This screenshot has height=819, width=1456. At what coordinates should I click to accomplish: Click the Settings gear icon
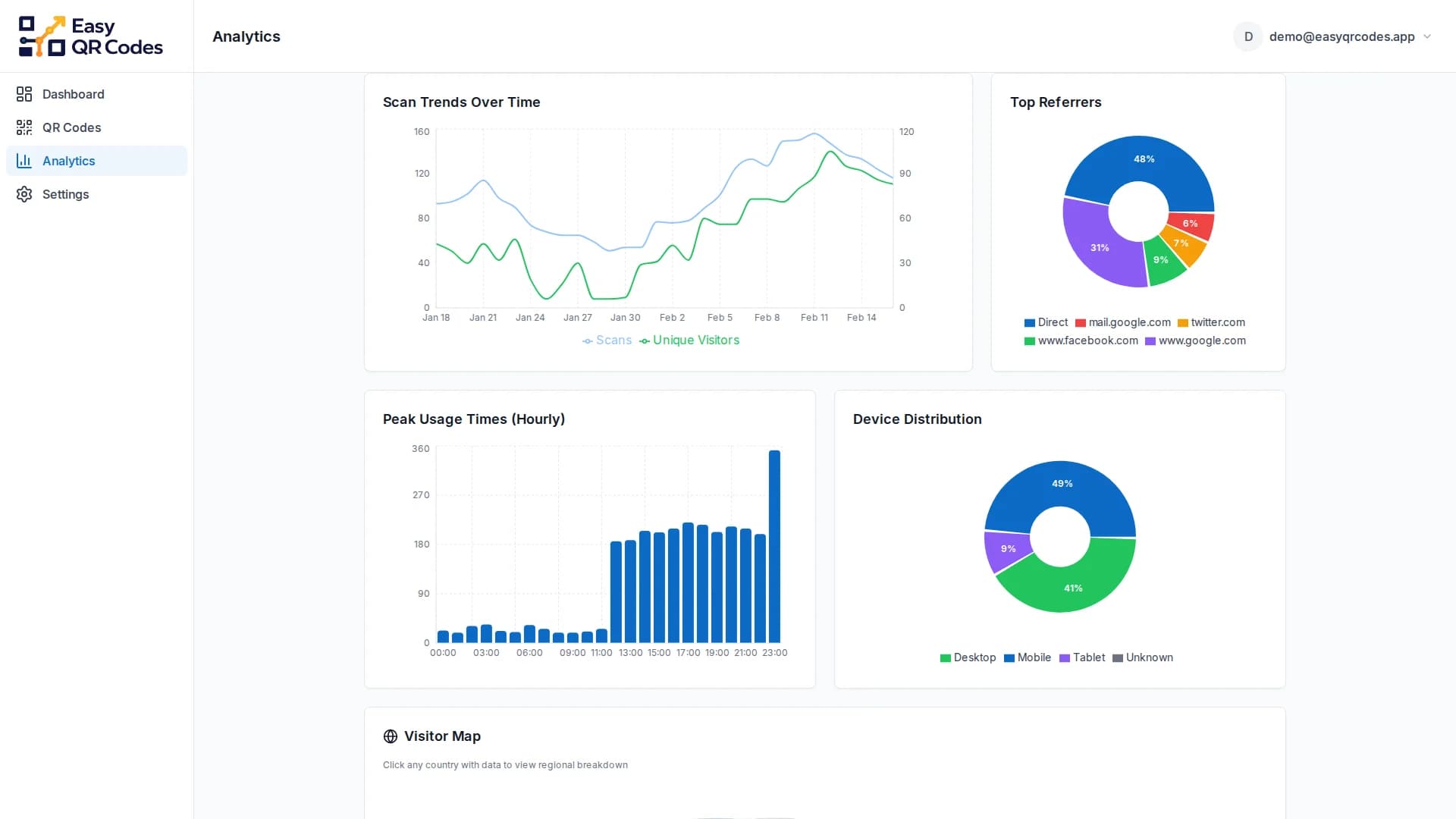(24, 194)
